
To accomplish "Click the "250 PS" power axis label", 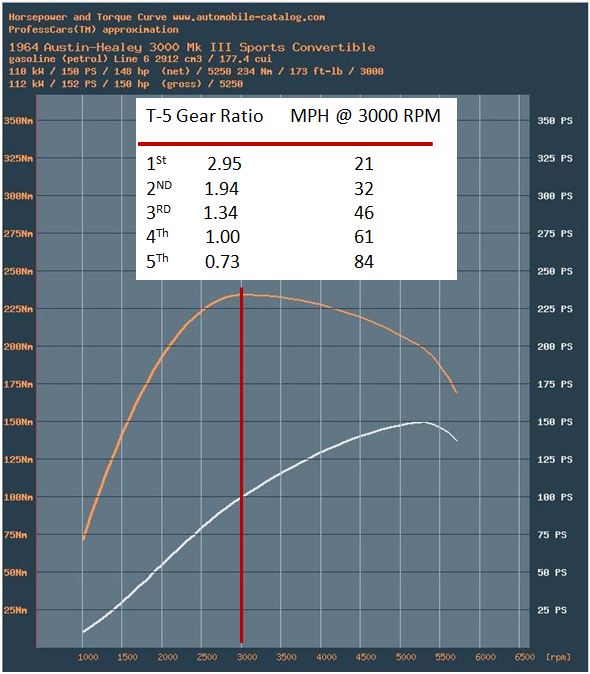I will tap(555, 271).
